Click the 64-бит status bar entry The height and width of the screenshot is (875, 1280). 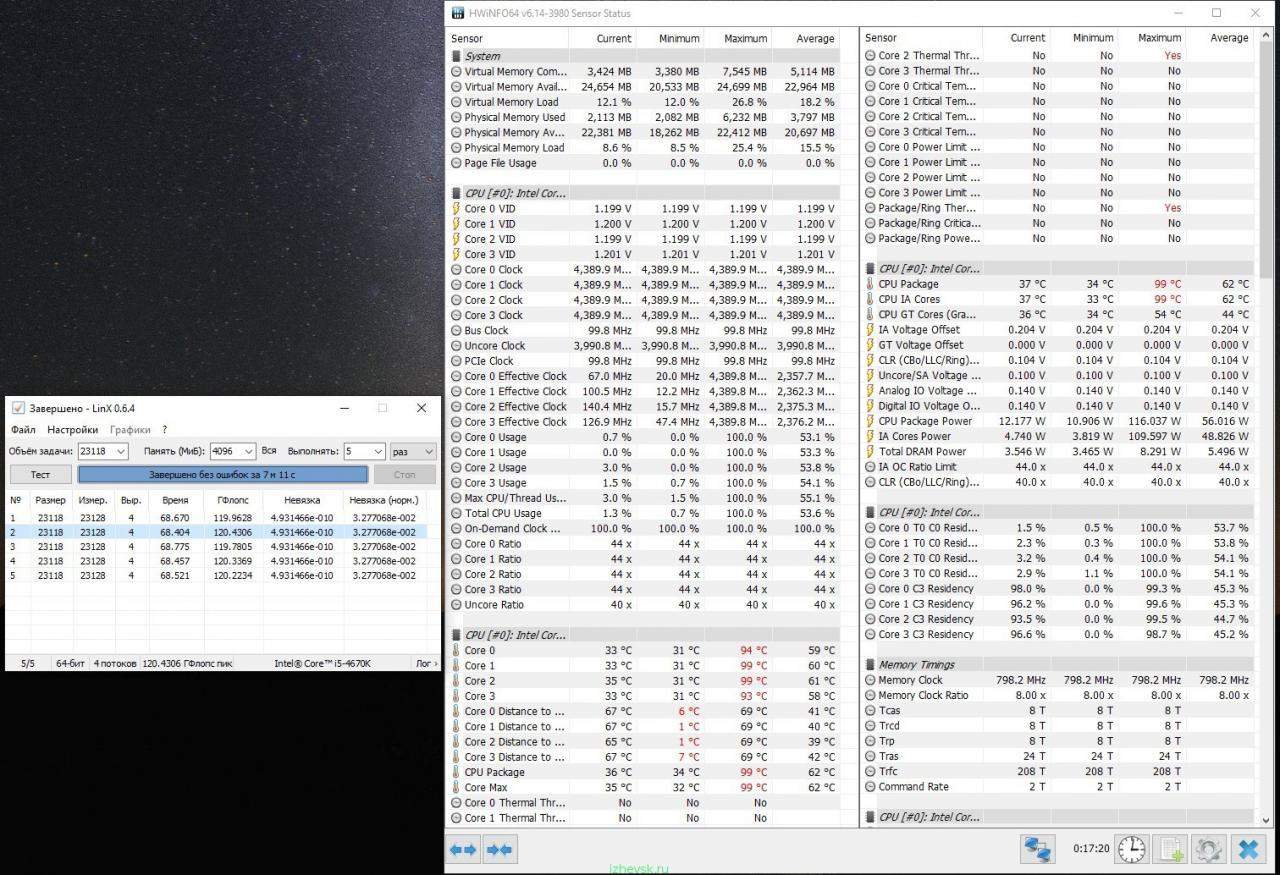click(x=70, y=663)
